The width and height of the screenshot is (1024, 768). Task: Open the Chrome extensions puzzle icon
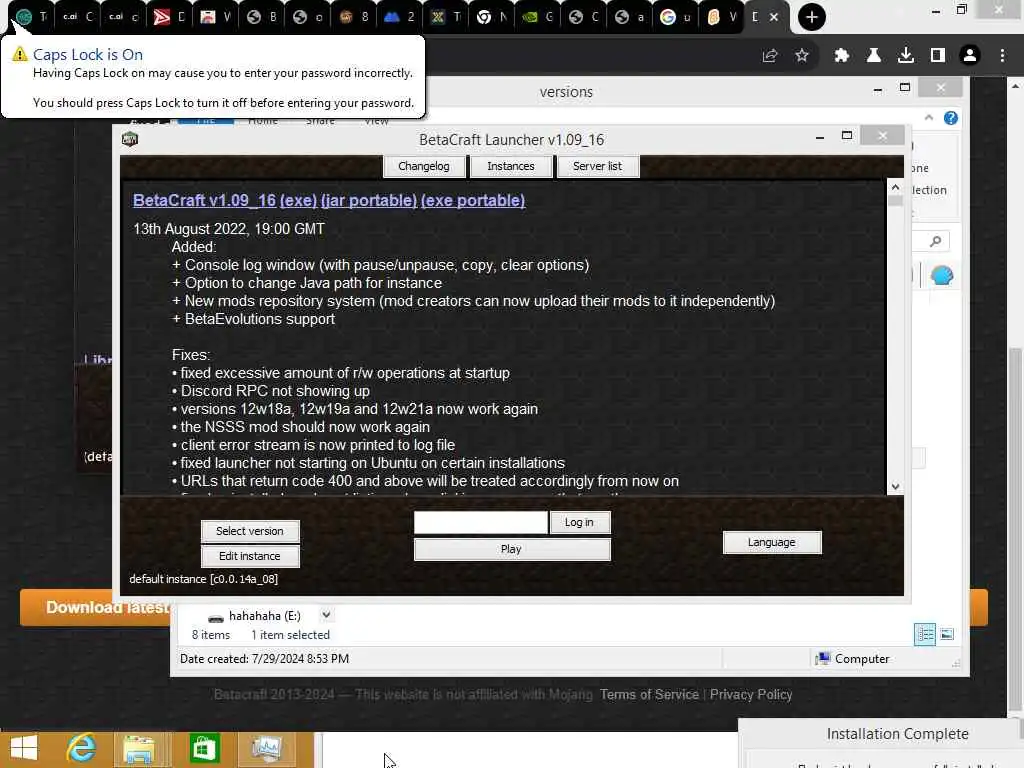[841, 56]
